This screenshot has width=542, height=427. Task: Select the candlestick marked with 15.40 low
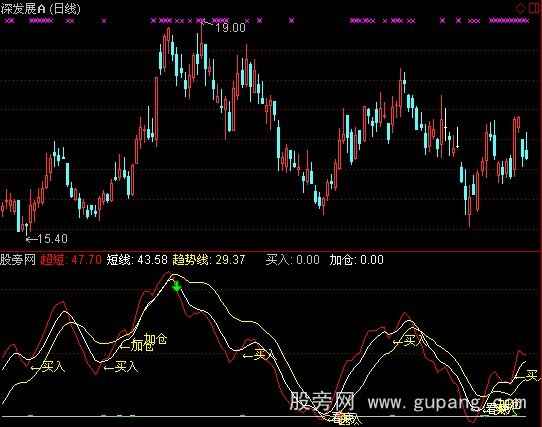point(27,229)
